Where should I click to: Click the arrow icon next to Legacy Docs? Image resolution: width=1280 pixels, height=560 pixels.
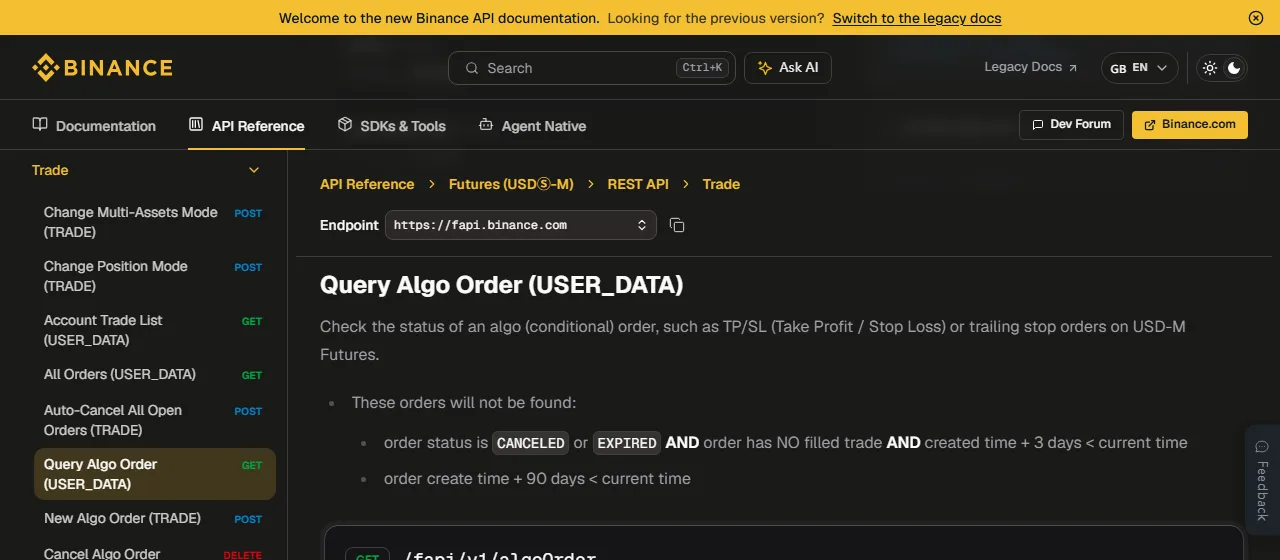(1073, 68)
